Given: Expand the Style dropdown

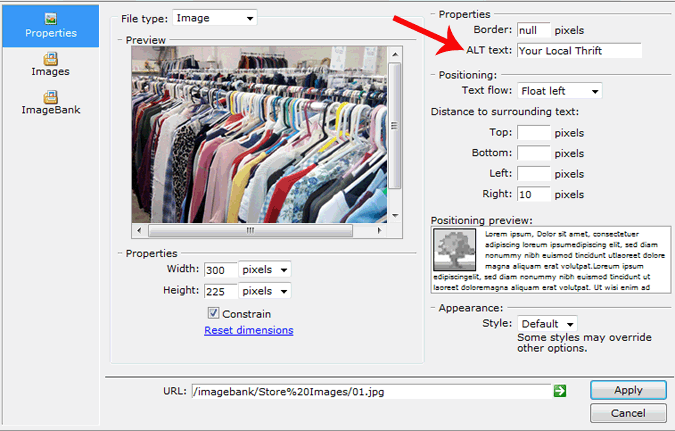Looking at the screenshot, I should [x=547, y=324].
